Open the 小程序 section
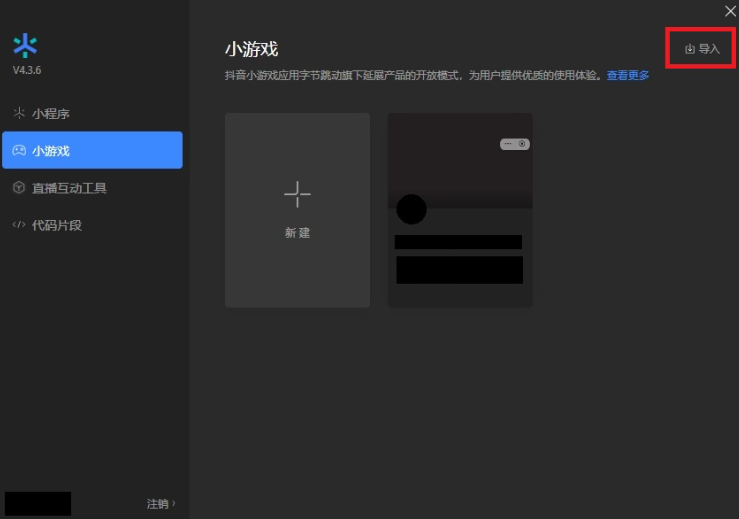Screen dimensions: 739x519 (x=50, y=114)
